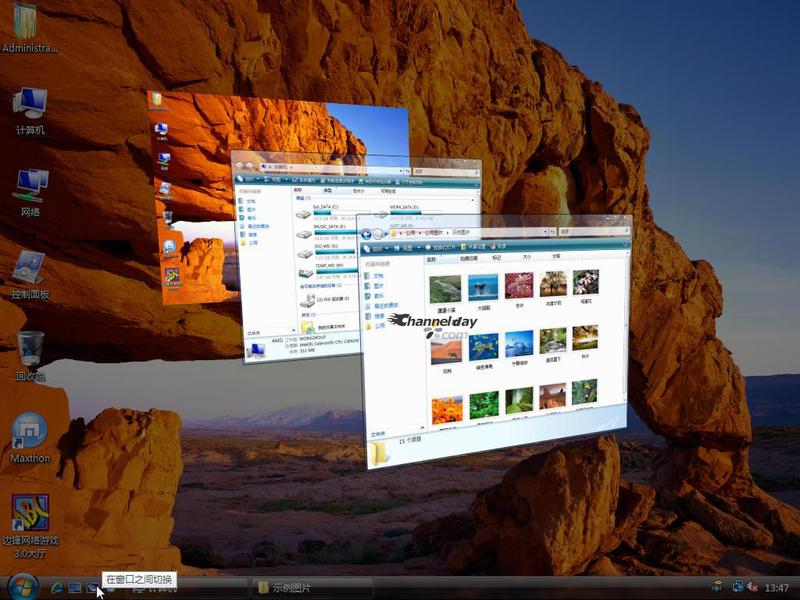Open the 视图 dropdown in 示例图片 window
800x600 pixels.
pyautogui.click(x=407, y=248)
